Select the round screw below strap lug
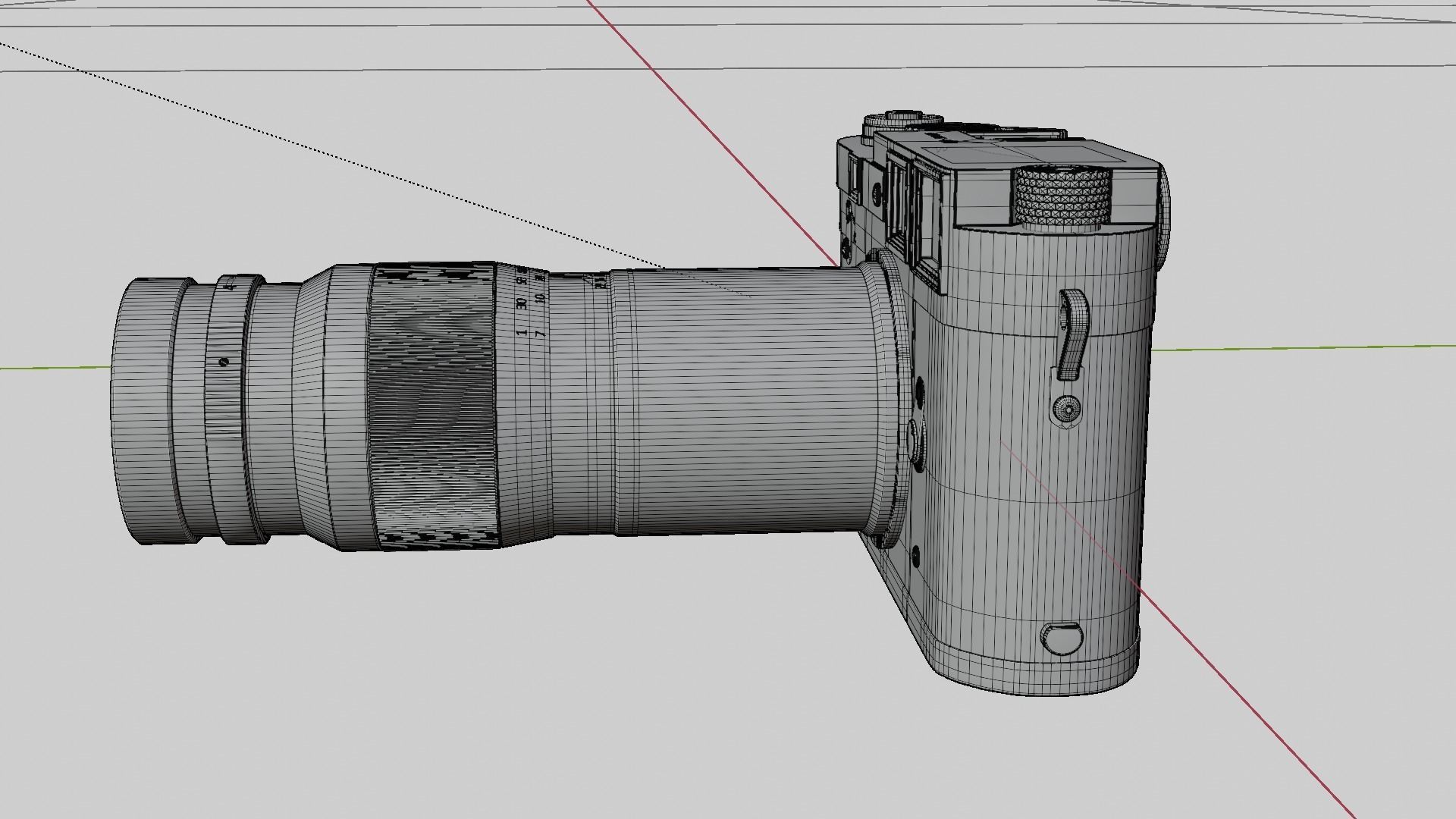1456x819 pixels. (x=1068, y=409)
